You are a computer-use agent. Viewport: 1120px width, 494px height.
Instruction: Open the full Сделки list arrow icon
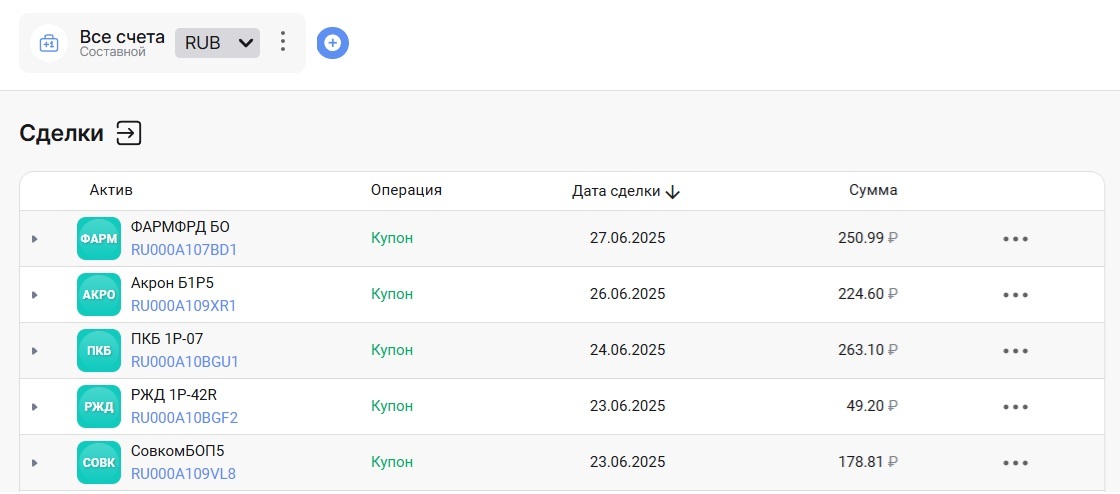point(129,133)
